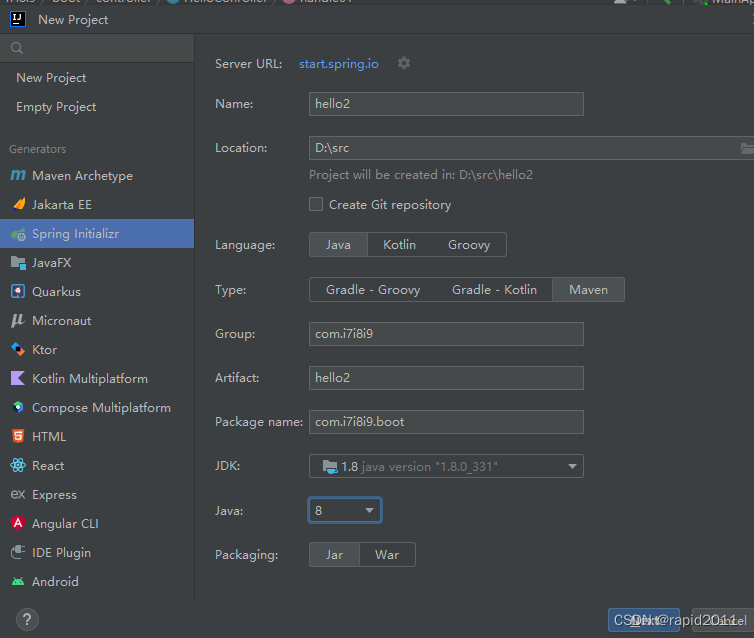754x638 pixels.
Task: Click the Express generator icon
Action: pyautogui.click(x=18, y=494)
